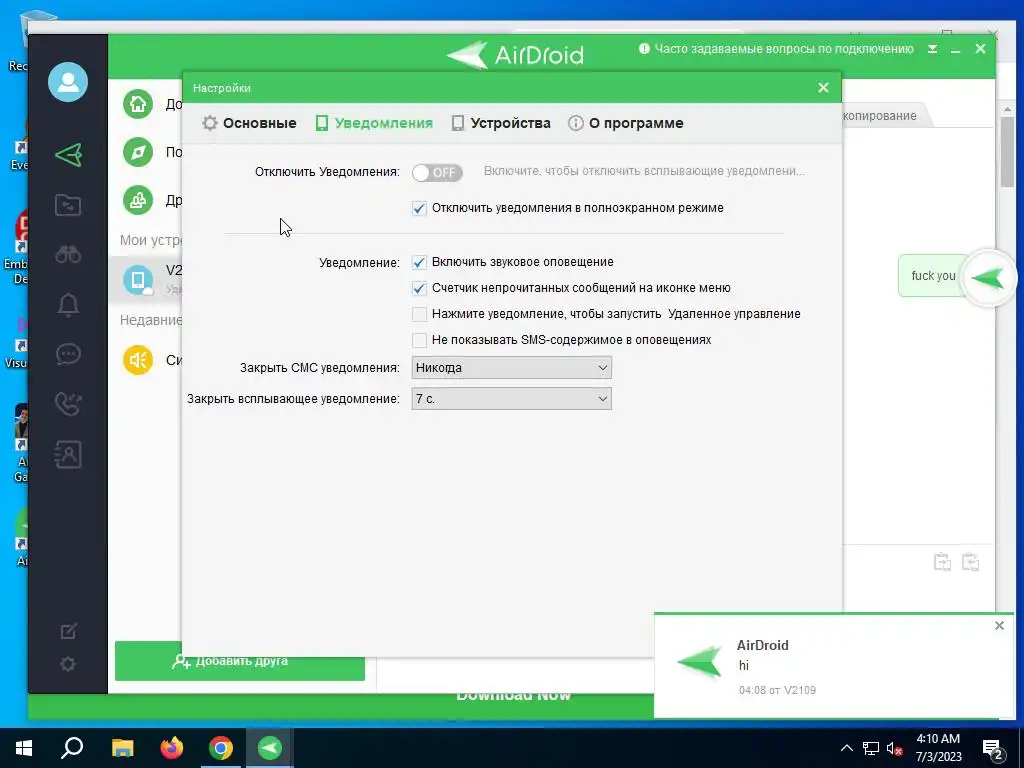Launch File Explorer from the taskbar
The image size is (1024, 768).
122,748
